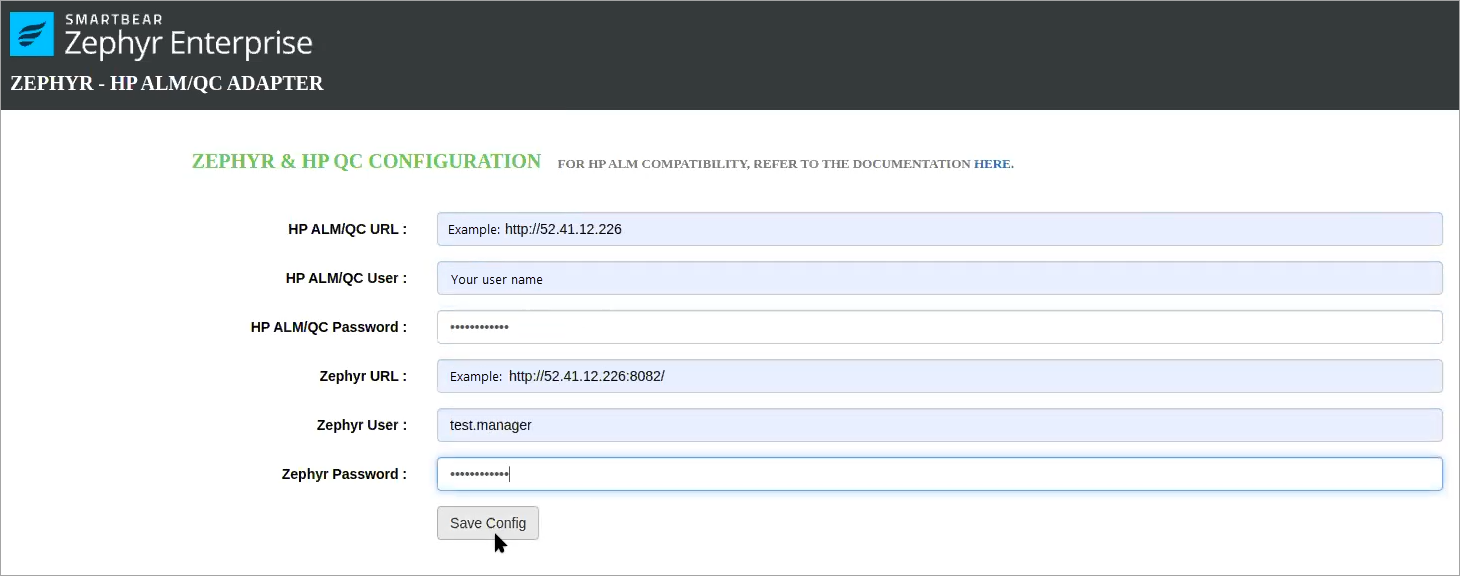
Task: Click the HP ALM/QC Password label
Action: tap(328, 327)
